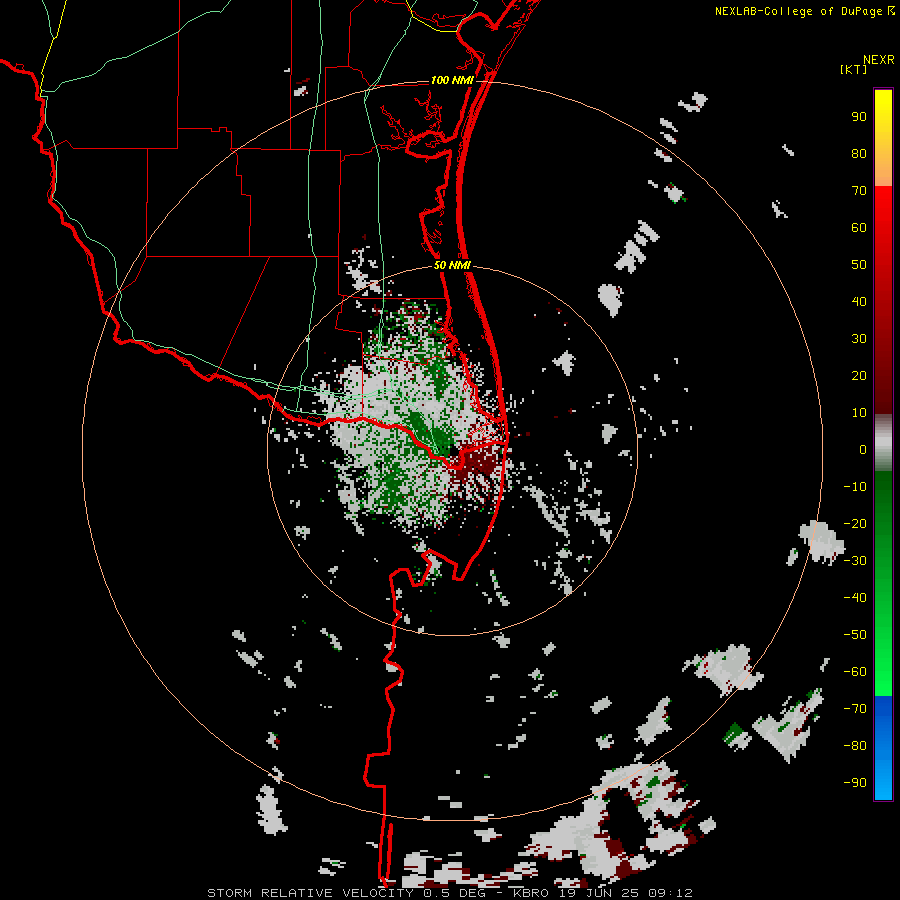Click the 30 value on the velocity scale
Viewport: 900px width, 900px height.
click(859, 339)
